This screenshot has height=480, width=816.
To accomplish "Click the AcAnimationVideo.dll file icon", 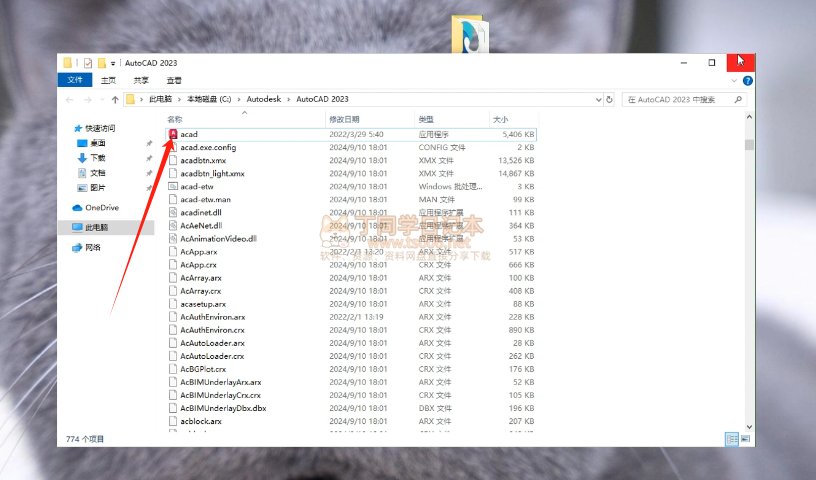I will (173, 238).
